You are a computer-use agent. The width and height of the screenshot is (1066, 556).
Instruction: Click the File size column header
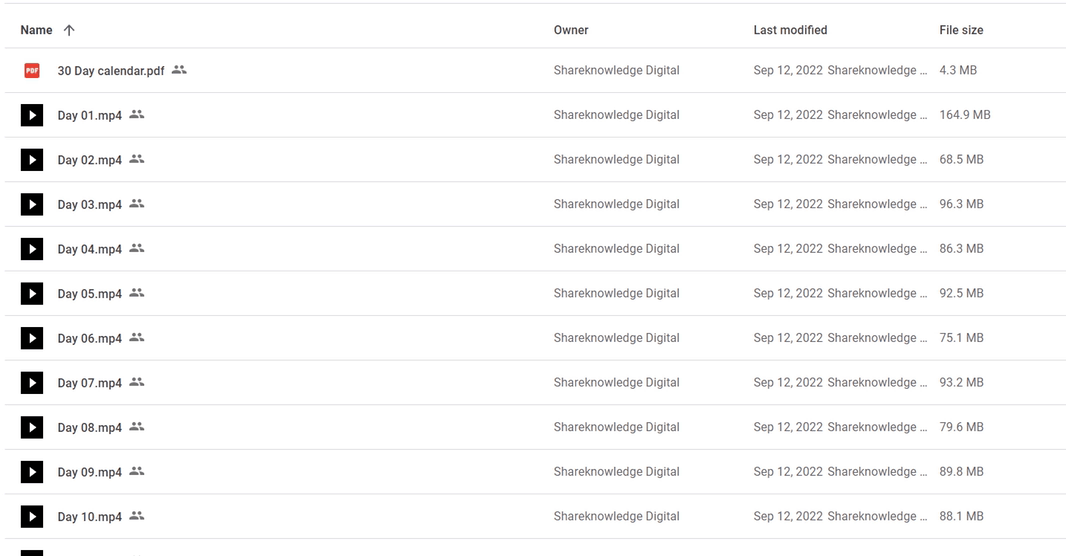tap(961, 30)
